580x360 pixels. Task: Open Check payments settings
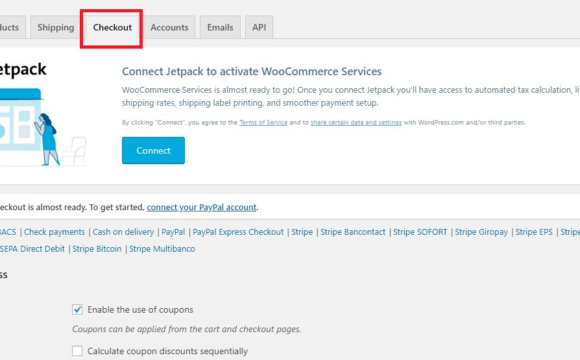coord(54,232)
